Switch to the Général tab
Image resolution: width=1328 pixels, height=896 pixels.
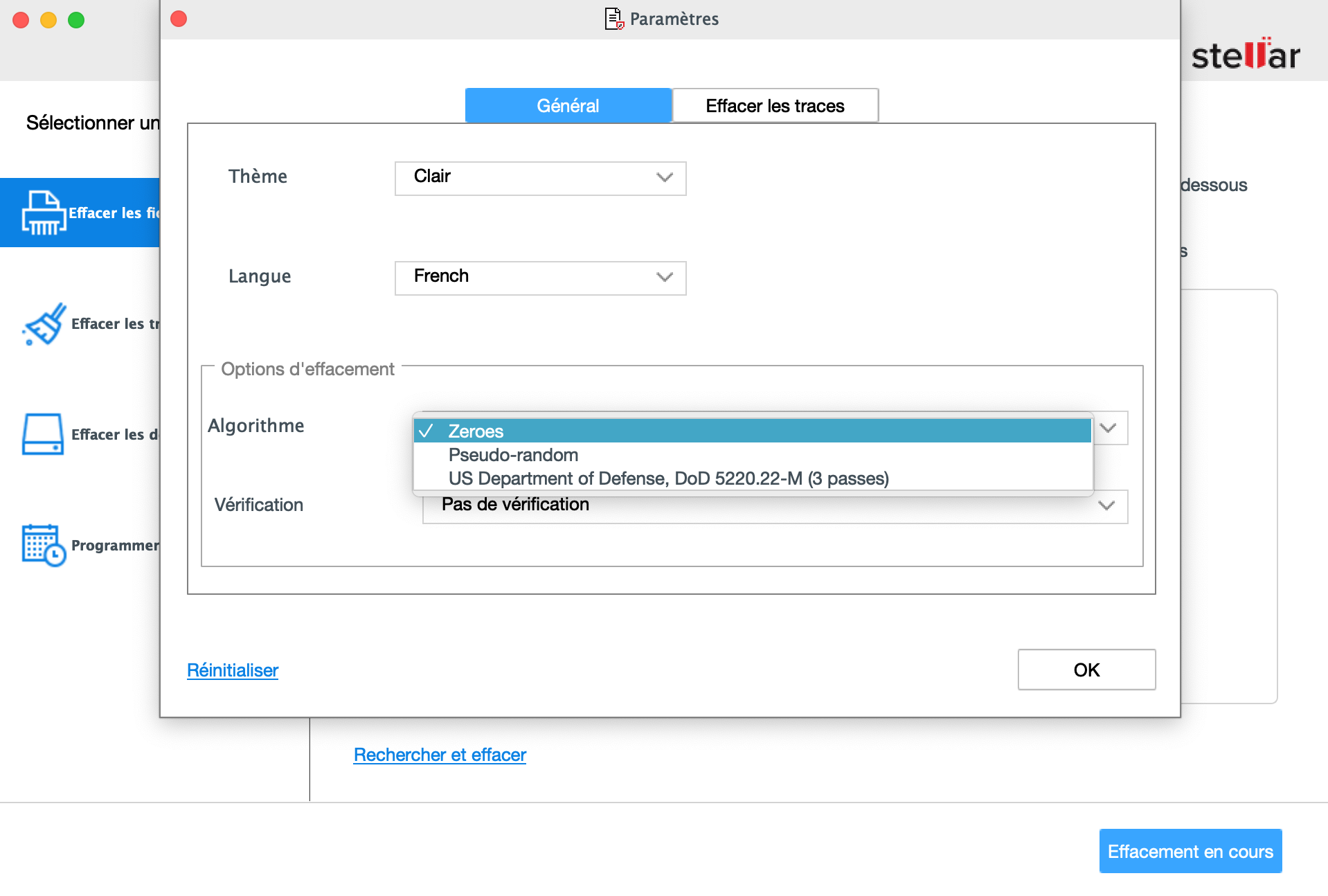coord(568,105)
